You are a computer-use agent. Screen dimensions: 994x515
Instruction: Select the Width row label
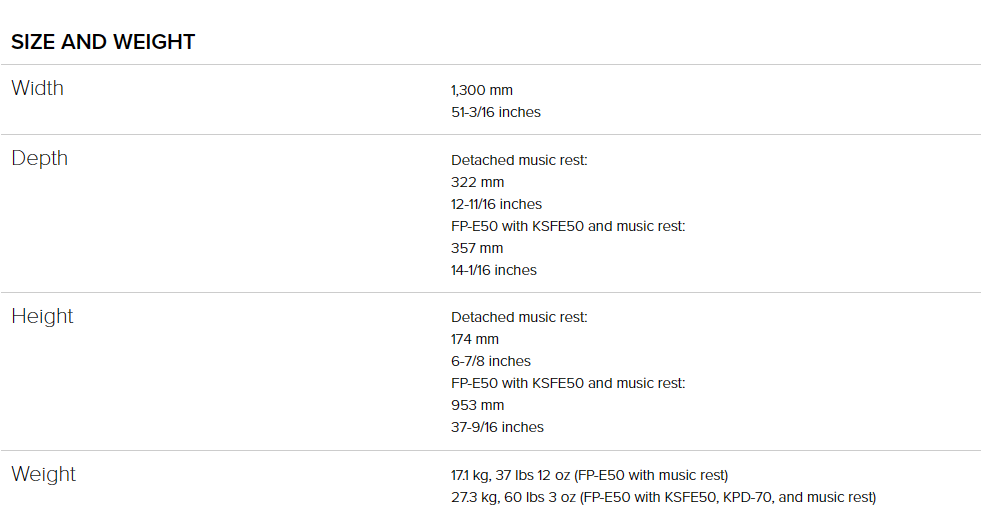[x=37, y=88]
